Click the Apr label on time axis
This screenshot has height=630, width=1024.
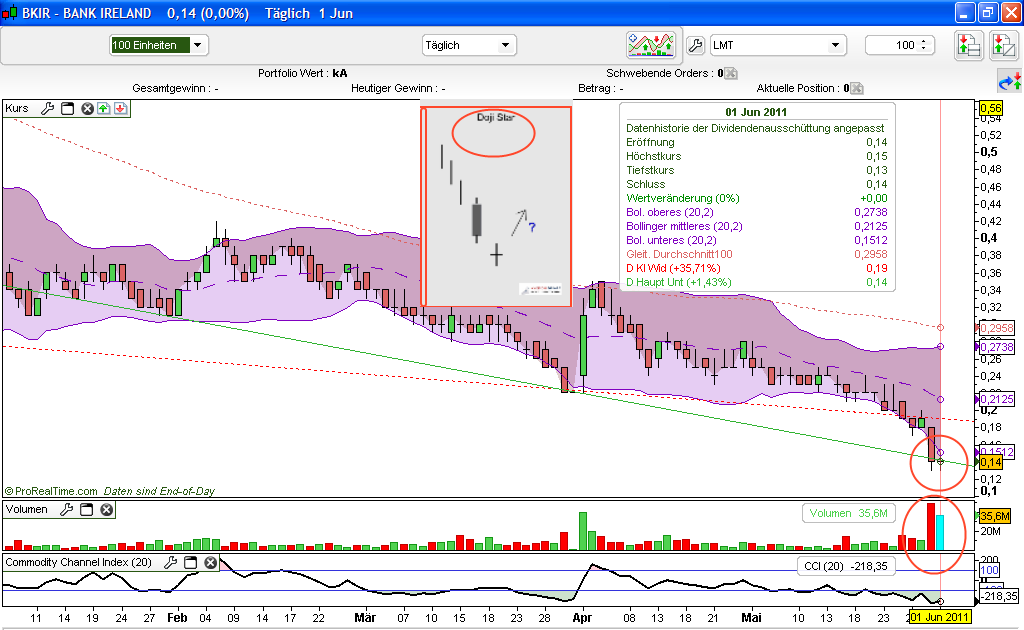[582, 618]
